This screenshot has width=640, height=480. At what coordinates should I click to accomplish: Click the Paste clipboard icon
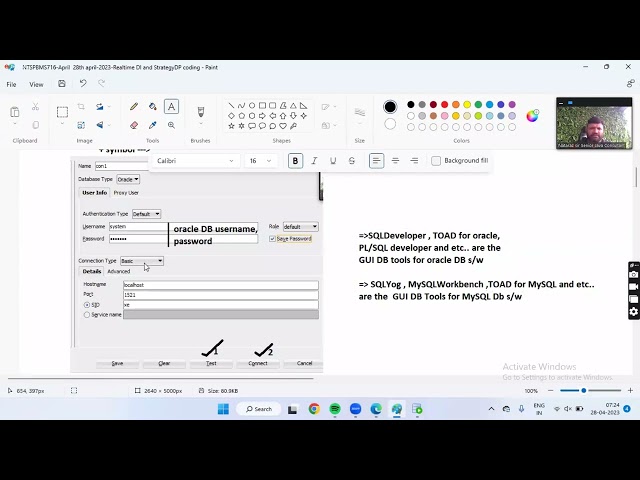[x=15, y=111]
